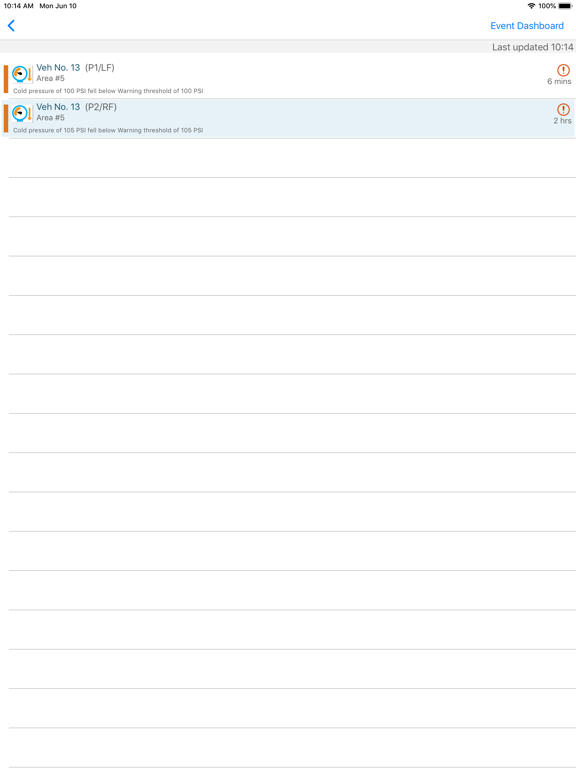This screenshot has width=576, height=768.
Task: Click the 100 PSI cold pressure warning message
Action: coord(108,91)
